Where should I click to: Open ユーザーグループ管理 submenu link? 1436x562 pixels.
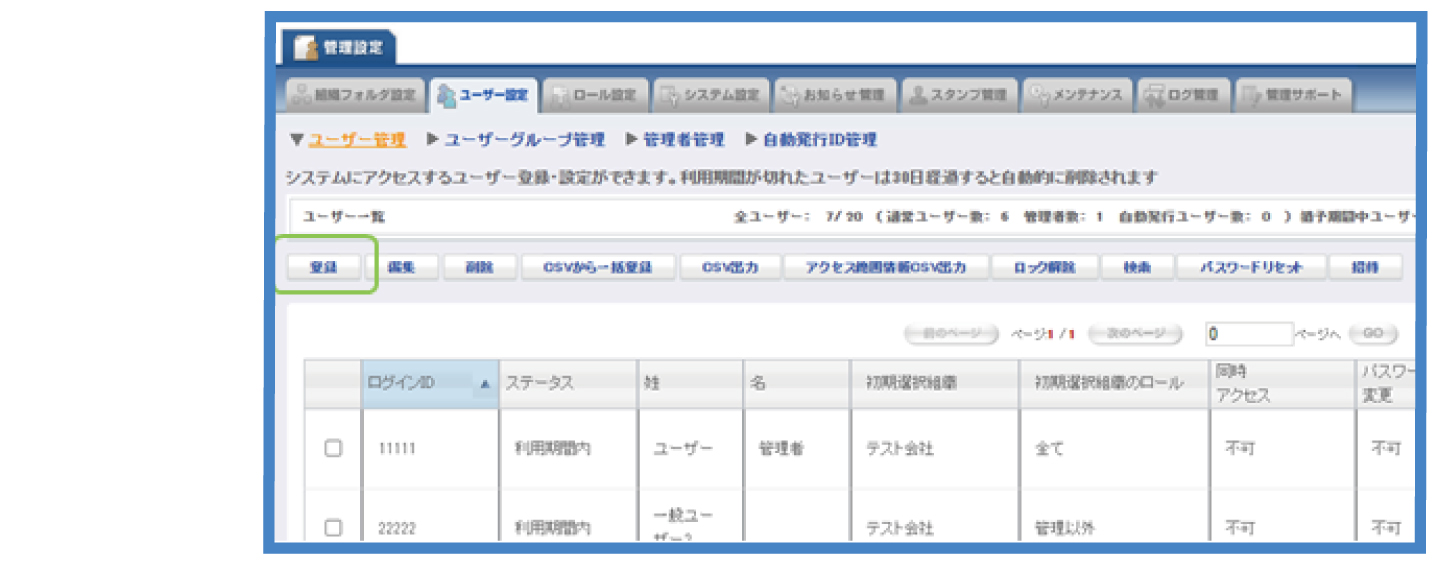(x=525, y=140)
